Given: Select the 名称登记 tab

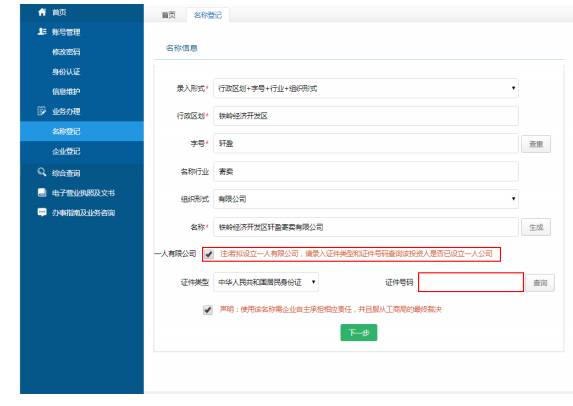Looking at the screenshot, I should [208, 15].
